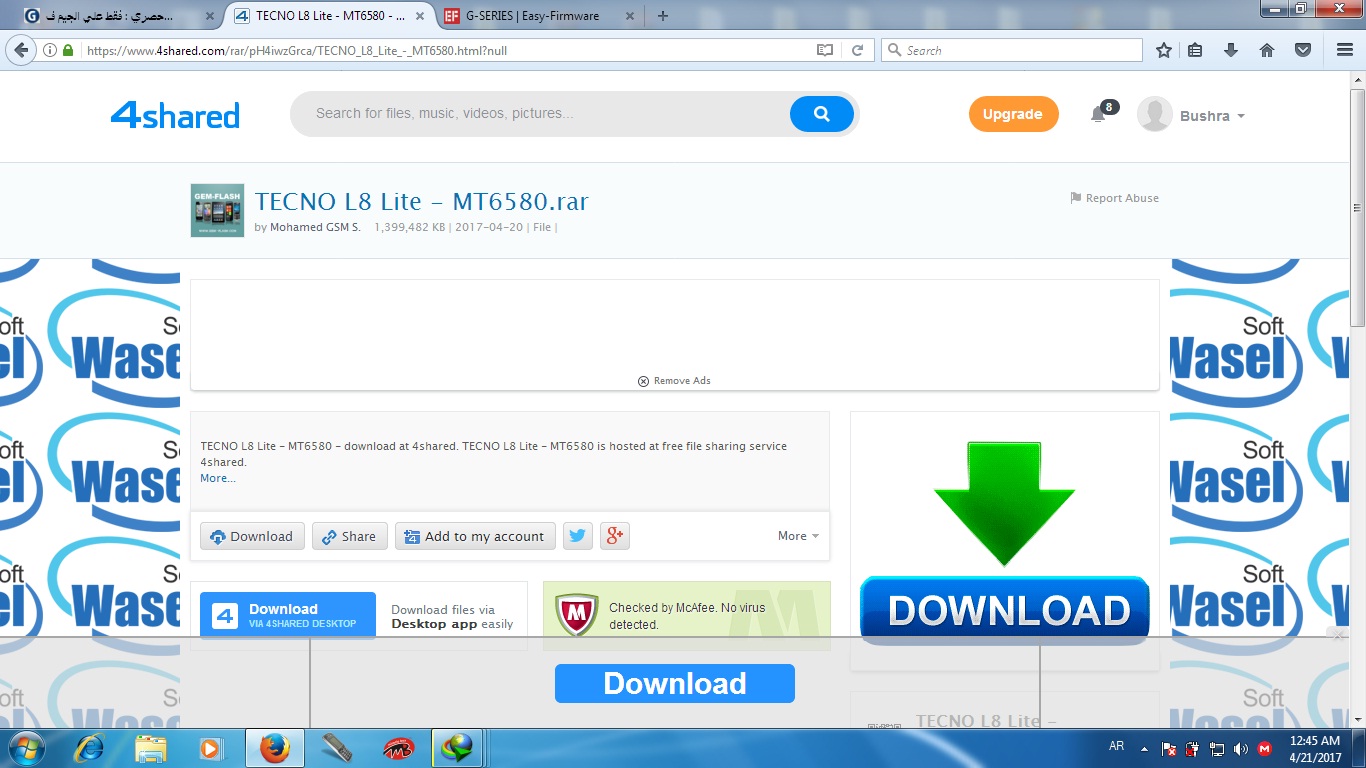1366x768 pixels.
Task: Show hidden system tray icons
Action: pyautogui.click(x=1144, y=748)
